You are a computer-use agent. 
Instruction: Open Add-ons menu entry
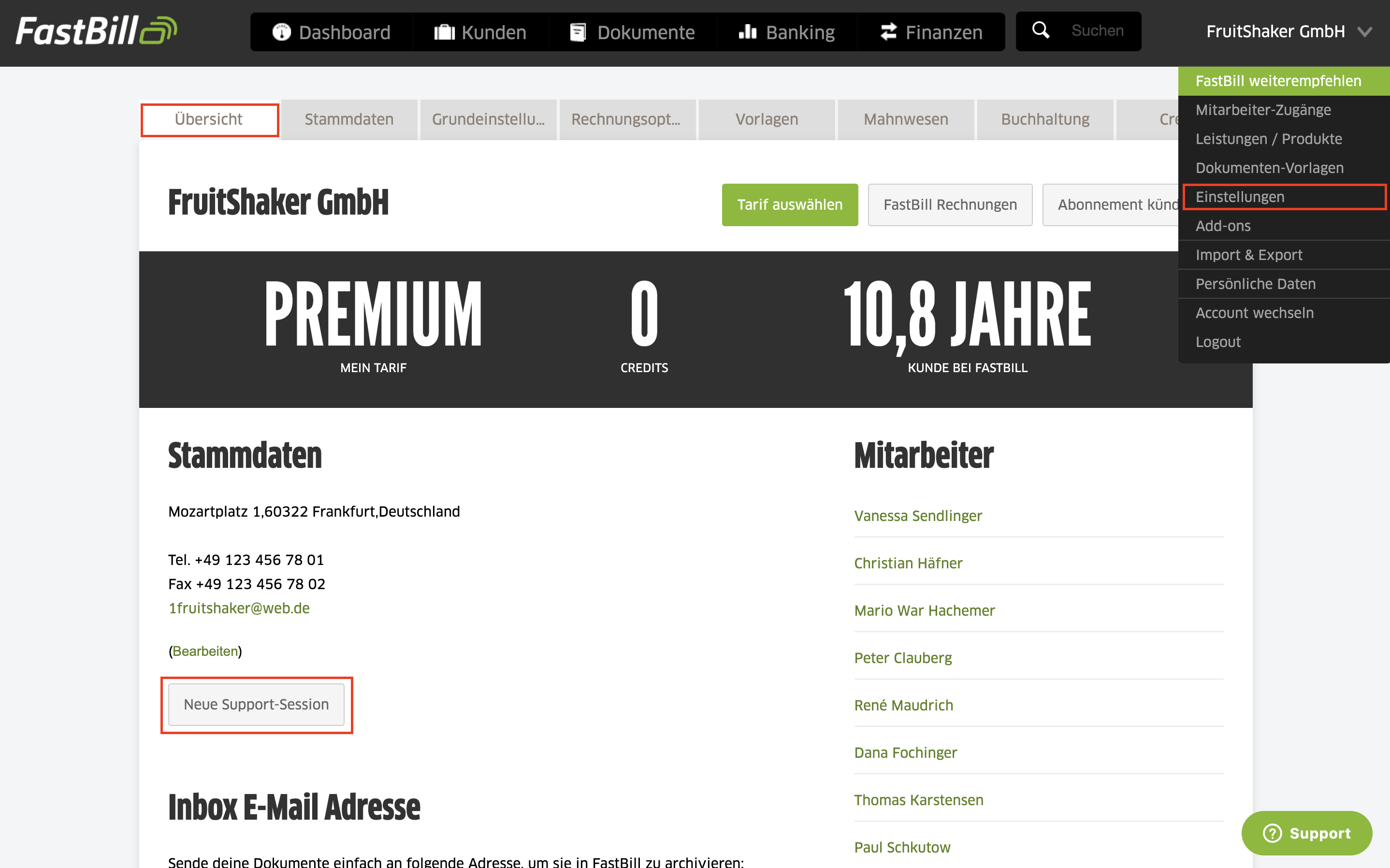coord(1284,226)
